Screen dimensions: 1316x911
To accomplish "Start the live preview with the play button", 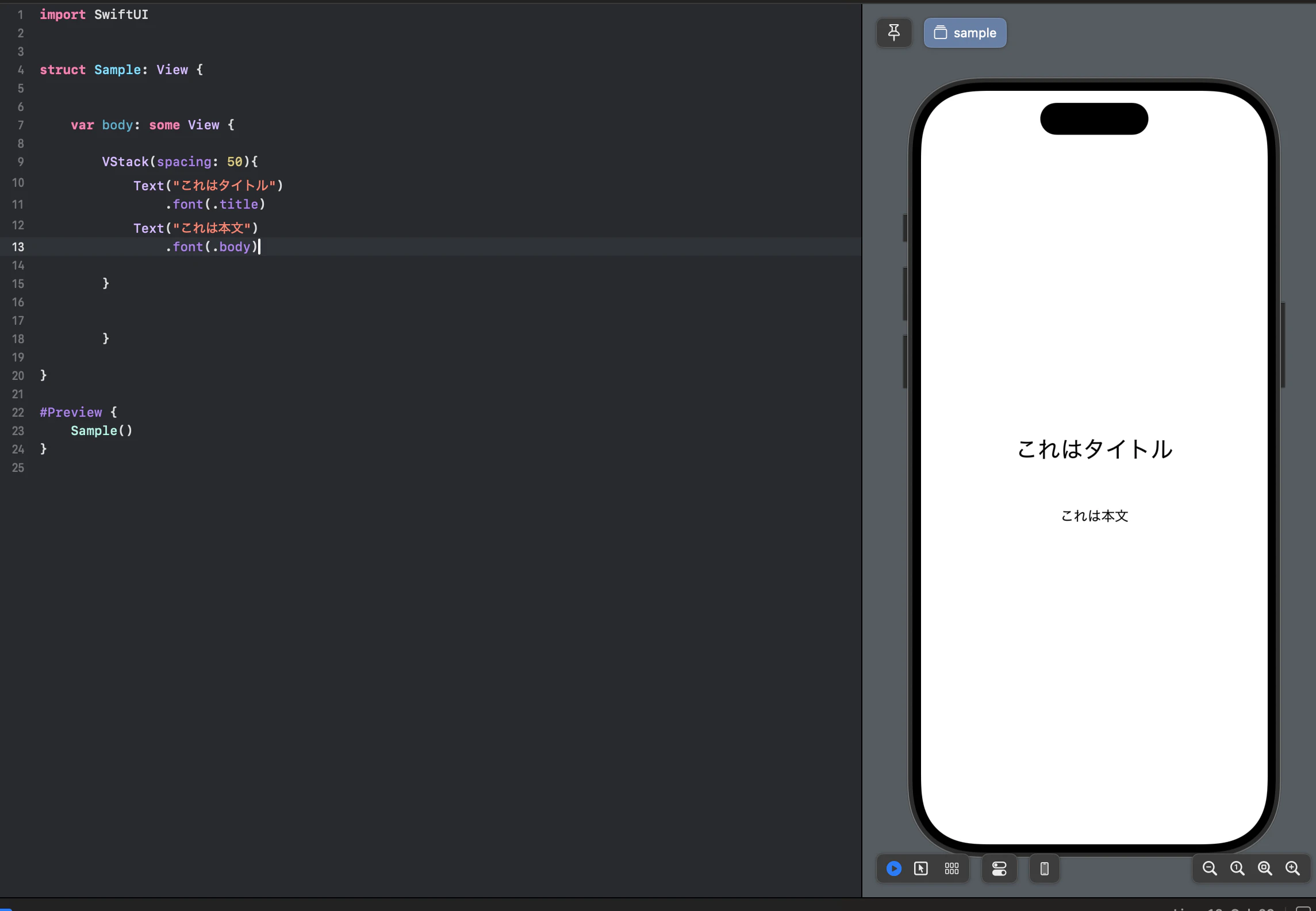I will click(x=893, y=868).
